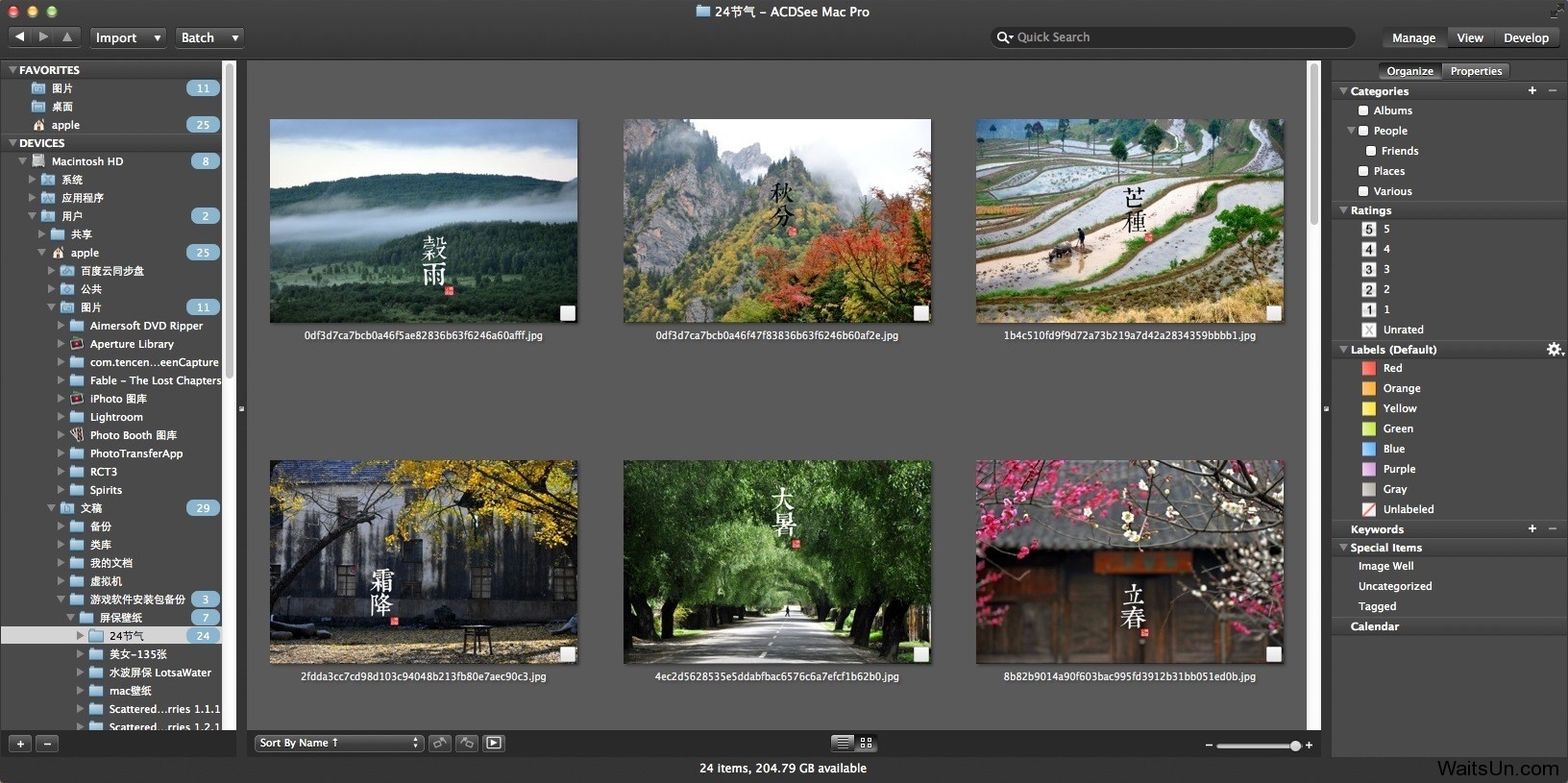Collapse the DEVICES section

click(12, 143)
